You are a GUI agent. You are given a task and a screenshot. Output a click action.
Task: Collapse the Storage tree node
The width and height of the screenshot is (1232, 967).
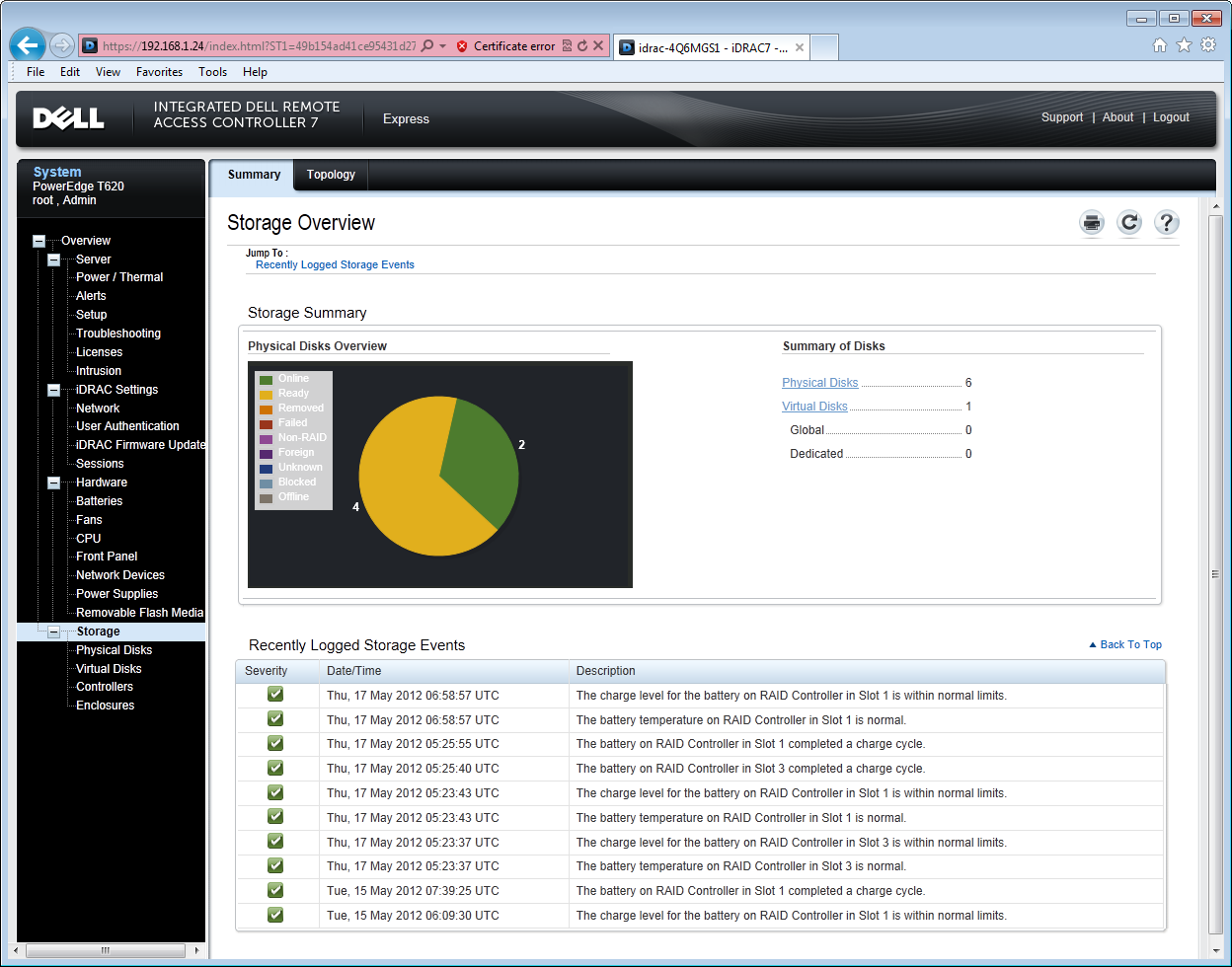point(54,632)
